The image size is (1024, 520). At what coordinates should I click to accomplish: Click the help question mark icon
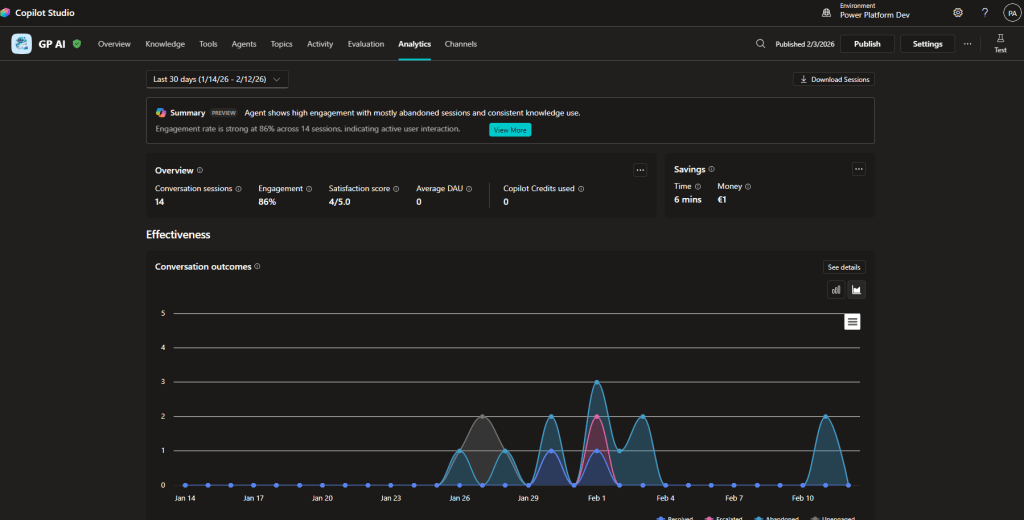click(985, 13)
